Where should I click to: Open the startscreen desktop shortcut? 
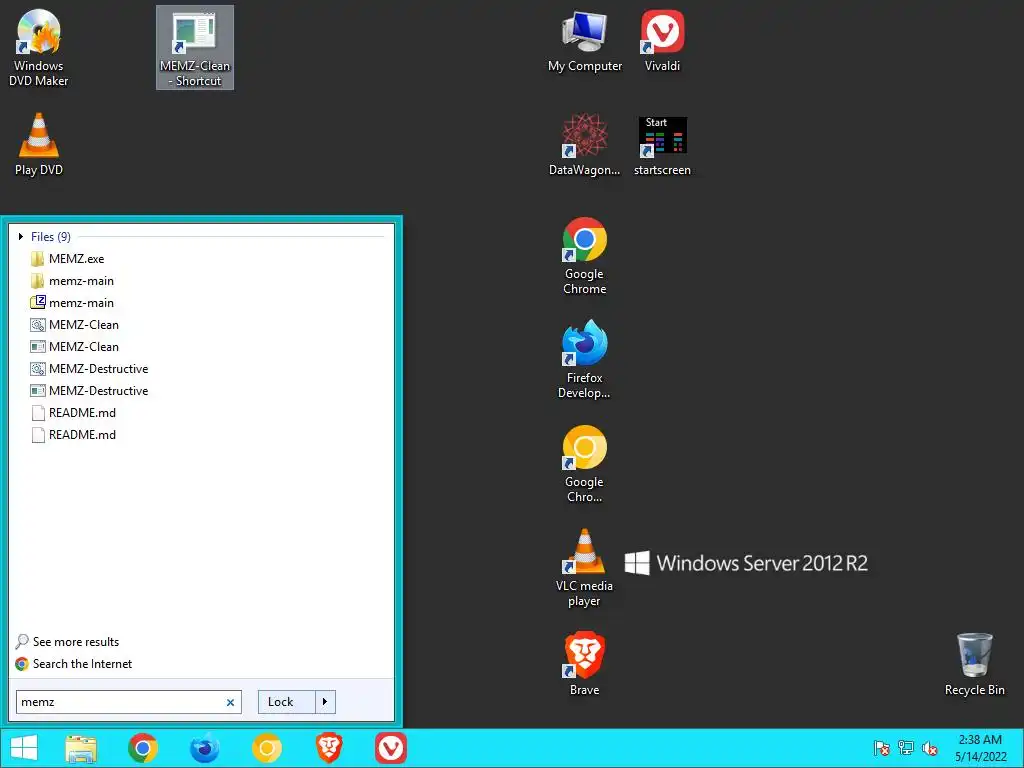[662, 145]
